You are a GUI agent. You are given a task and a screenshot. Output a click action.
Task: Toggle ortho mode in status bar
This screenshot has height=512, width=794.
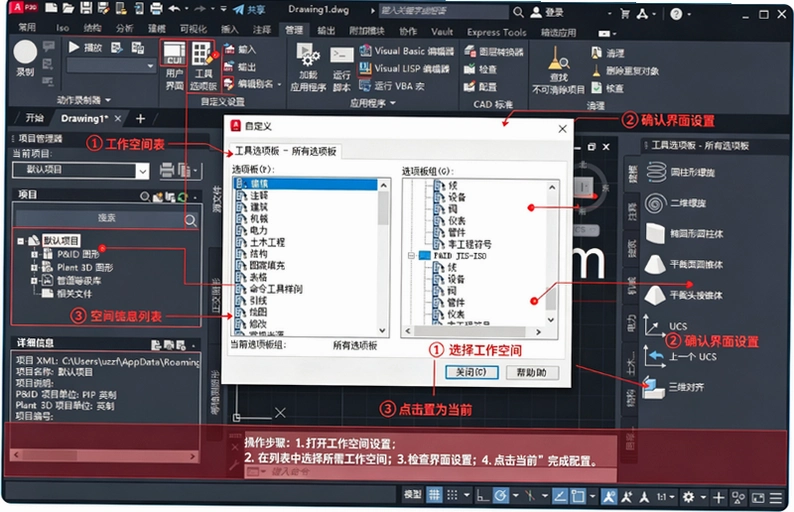(483, 496)
